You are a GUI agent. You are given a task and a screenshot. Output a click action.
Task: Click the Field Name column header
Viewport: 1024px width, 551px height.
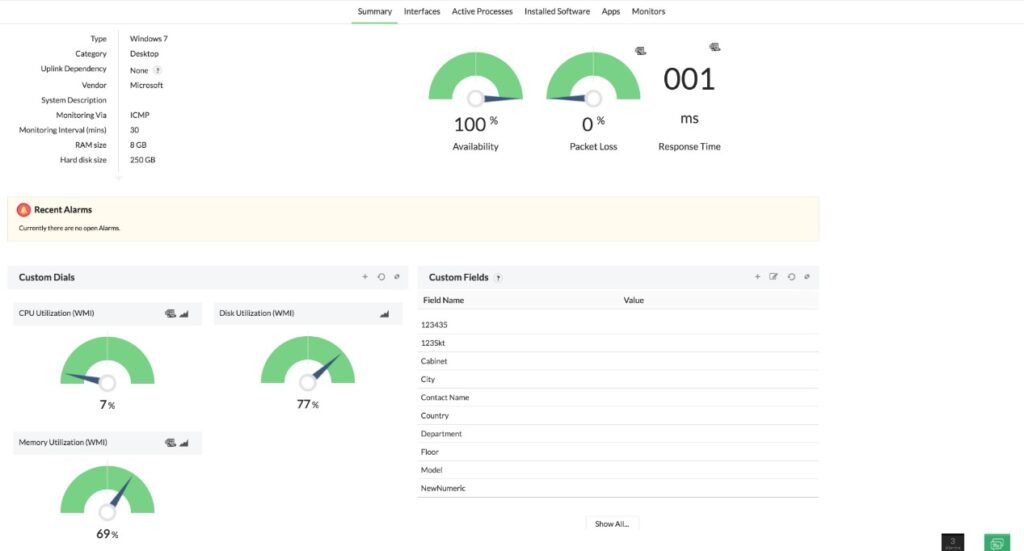click(x=443, y=300)
